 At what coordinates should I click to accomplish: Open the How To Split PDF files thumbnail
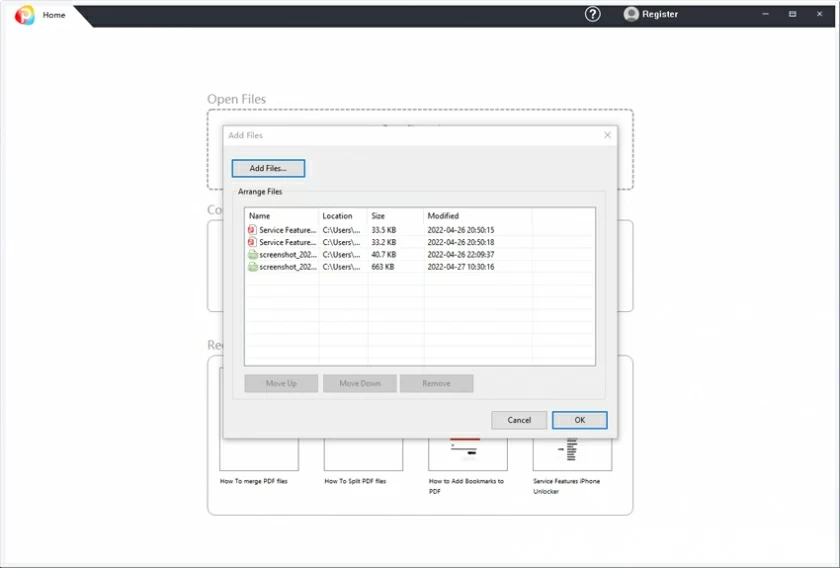pyautogui.click(x=363, y=453)
